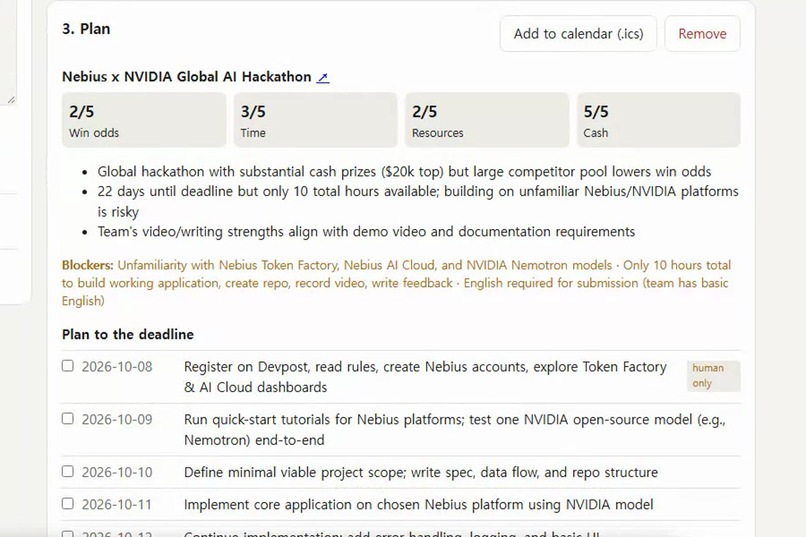Click bullet 'Team's video/writing strengths align'

pos(367,232)
